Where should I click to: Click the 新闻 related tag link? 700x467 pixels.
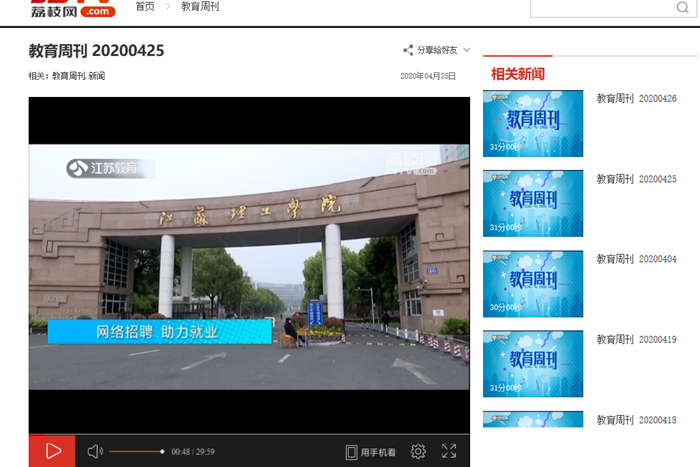[x=96, y=76]
